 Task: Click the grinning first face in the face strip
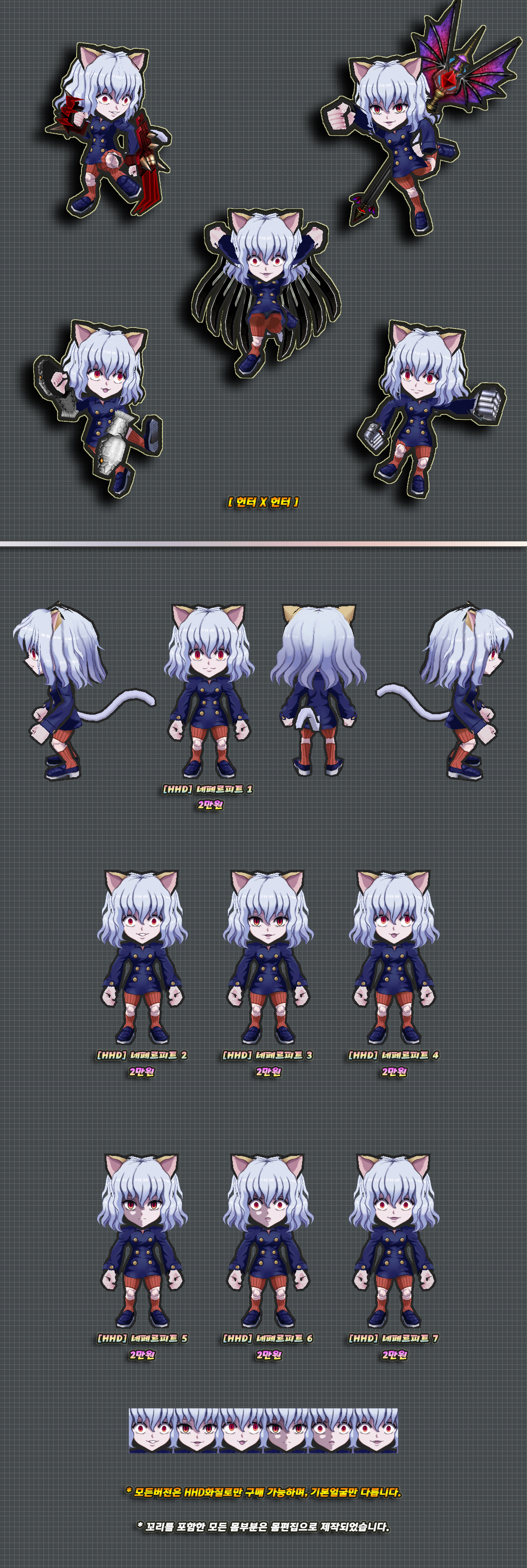point(152,1430)
